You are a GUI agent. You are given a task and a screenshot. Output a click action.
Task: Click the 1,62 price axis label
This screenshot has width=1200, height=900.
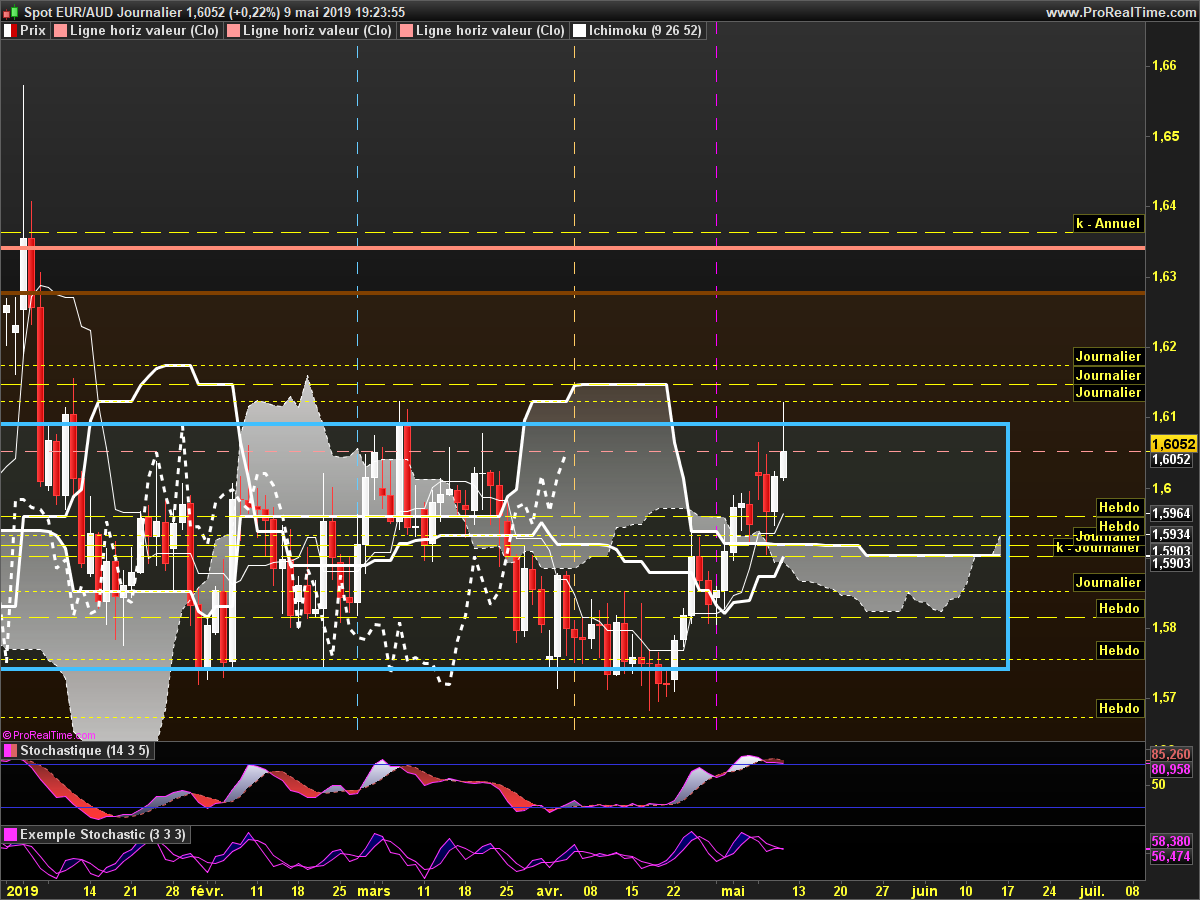coord(1164,347)
